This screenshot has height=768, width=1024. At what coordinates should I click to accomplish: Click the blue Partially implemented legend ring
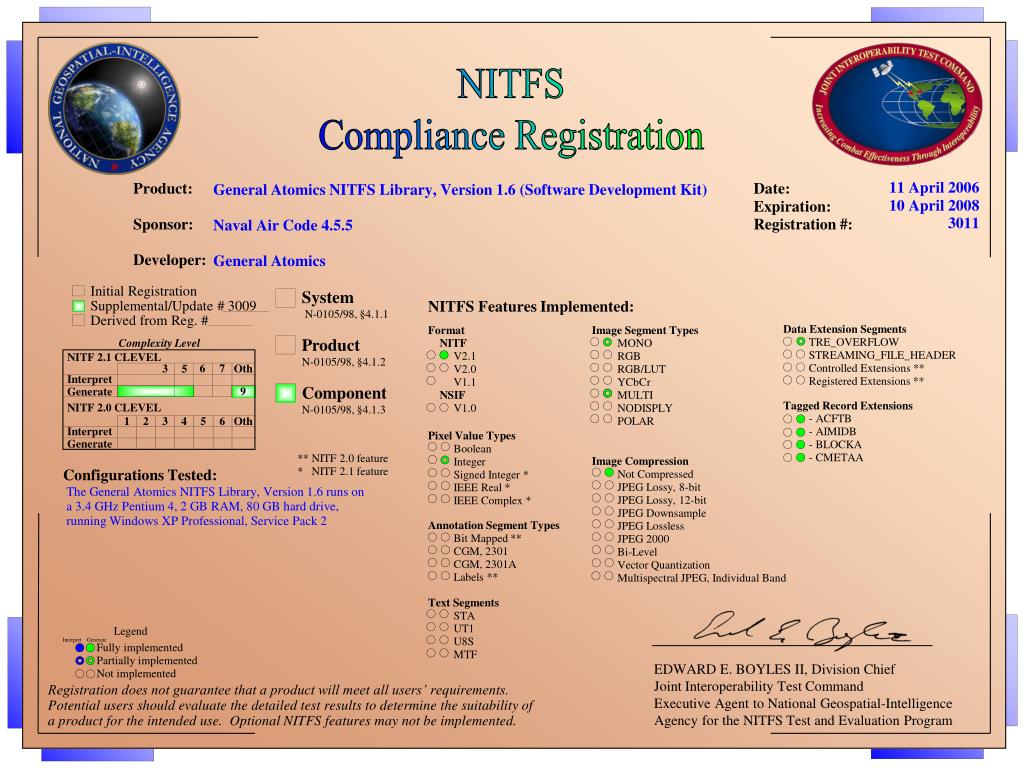[x=80, y=661]
